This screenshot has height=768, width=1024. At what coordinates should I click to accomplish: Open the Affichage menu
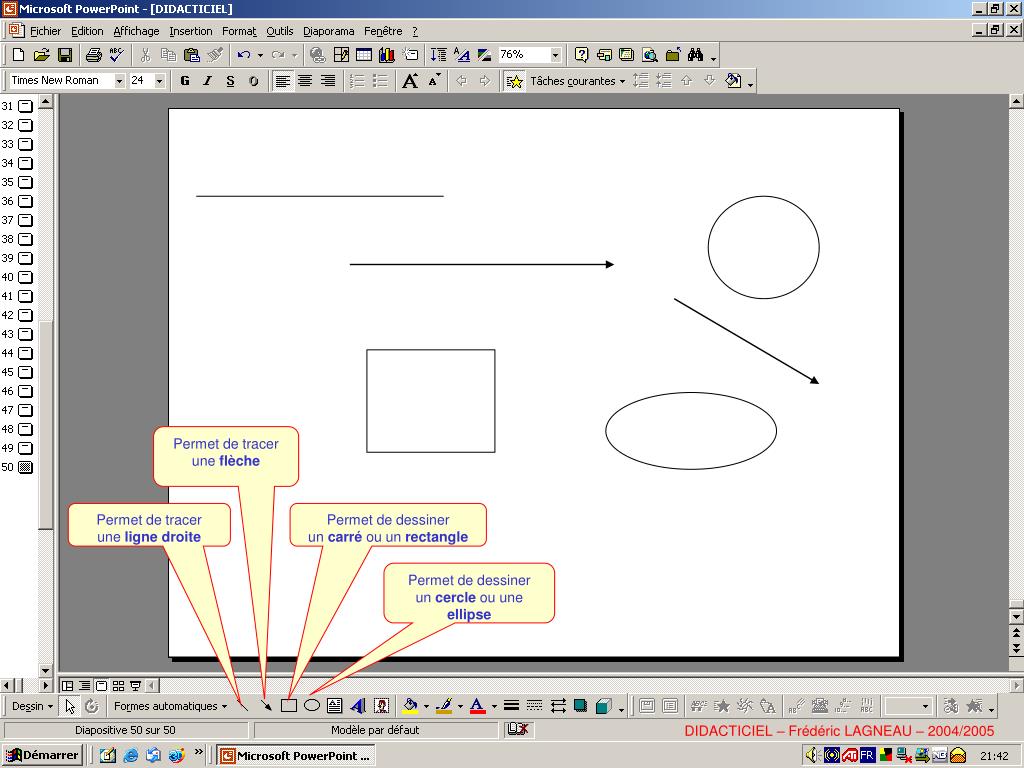[136, 31]
